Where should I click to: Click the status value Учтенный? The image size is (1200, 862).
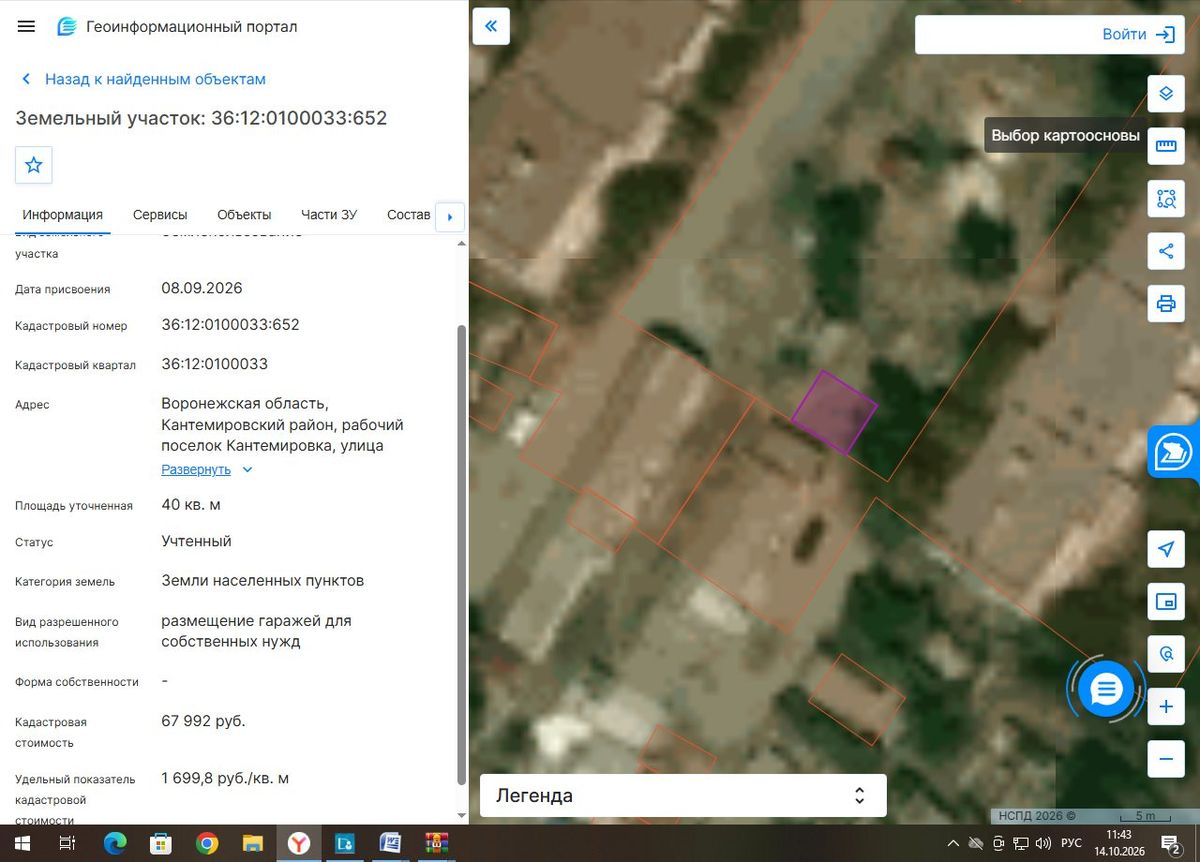196,541
